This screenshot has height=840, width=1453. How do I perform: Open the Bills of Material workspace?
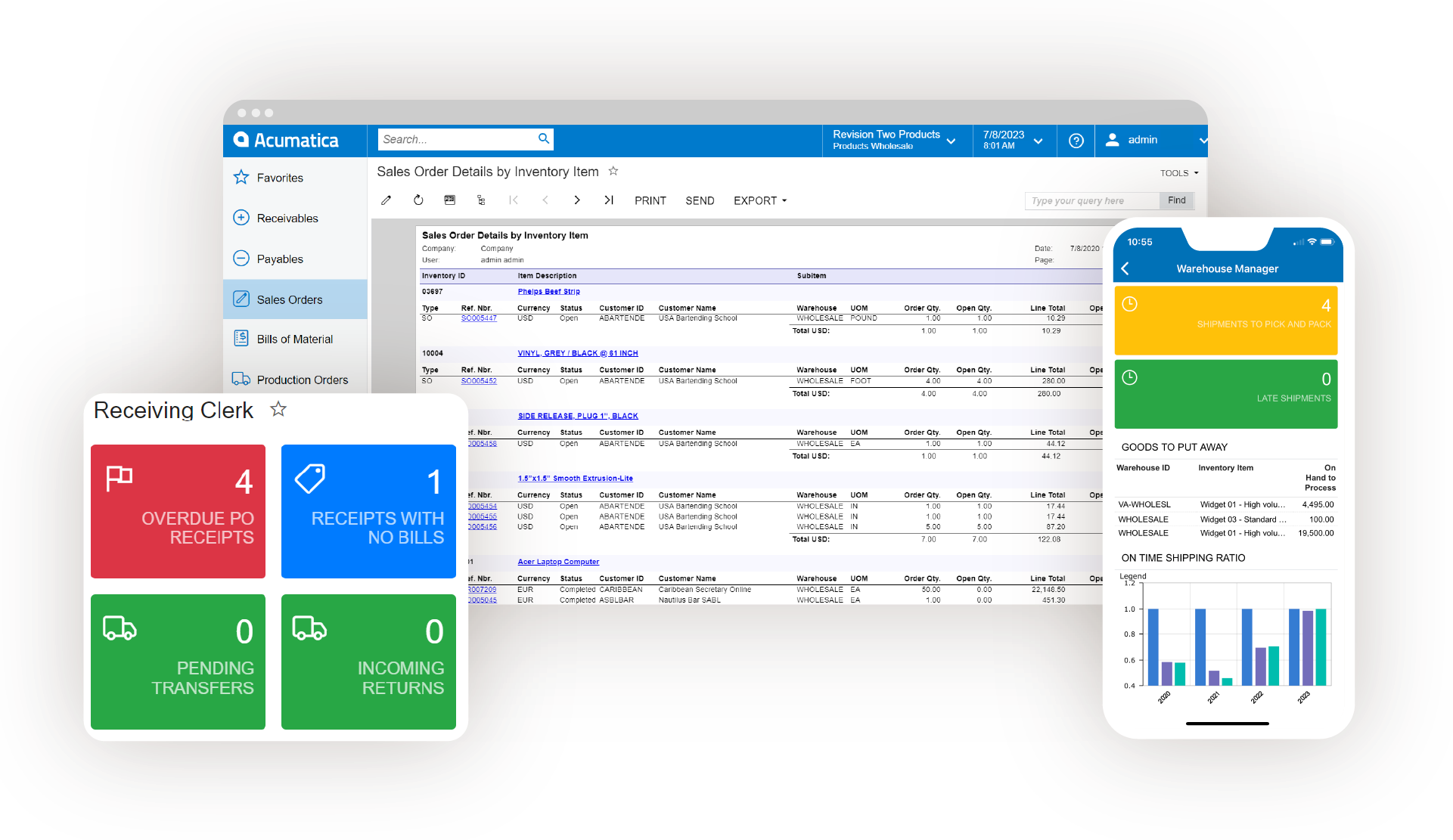pyautogui.click(x=294, y=339)
